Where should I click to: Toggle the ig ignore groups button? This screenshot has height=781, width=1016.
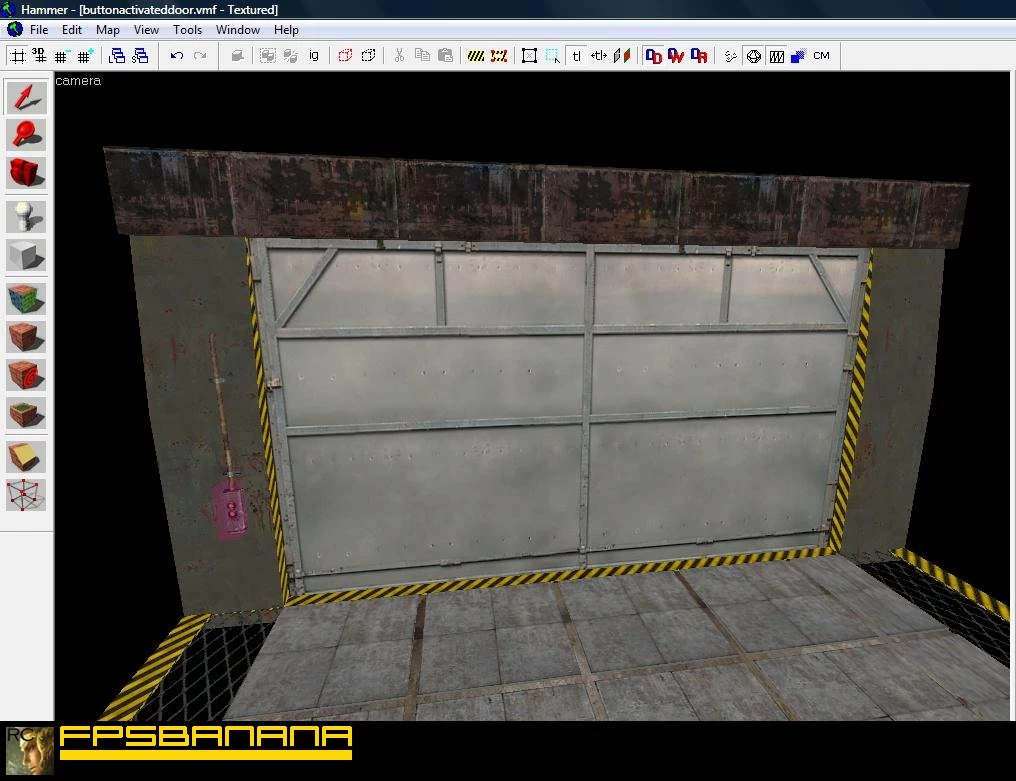pyautogui.click(x=314, y=56)
